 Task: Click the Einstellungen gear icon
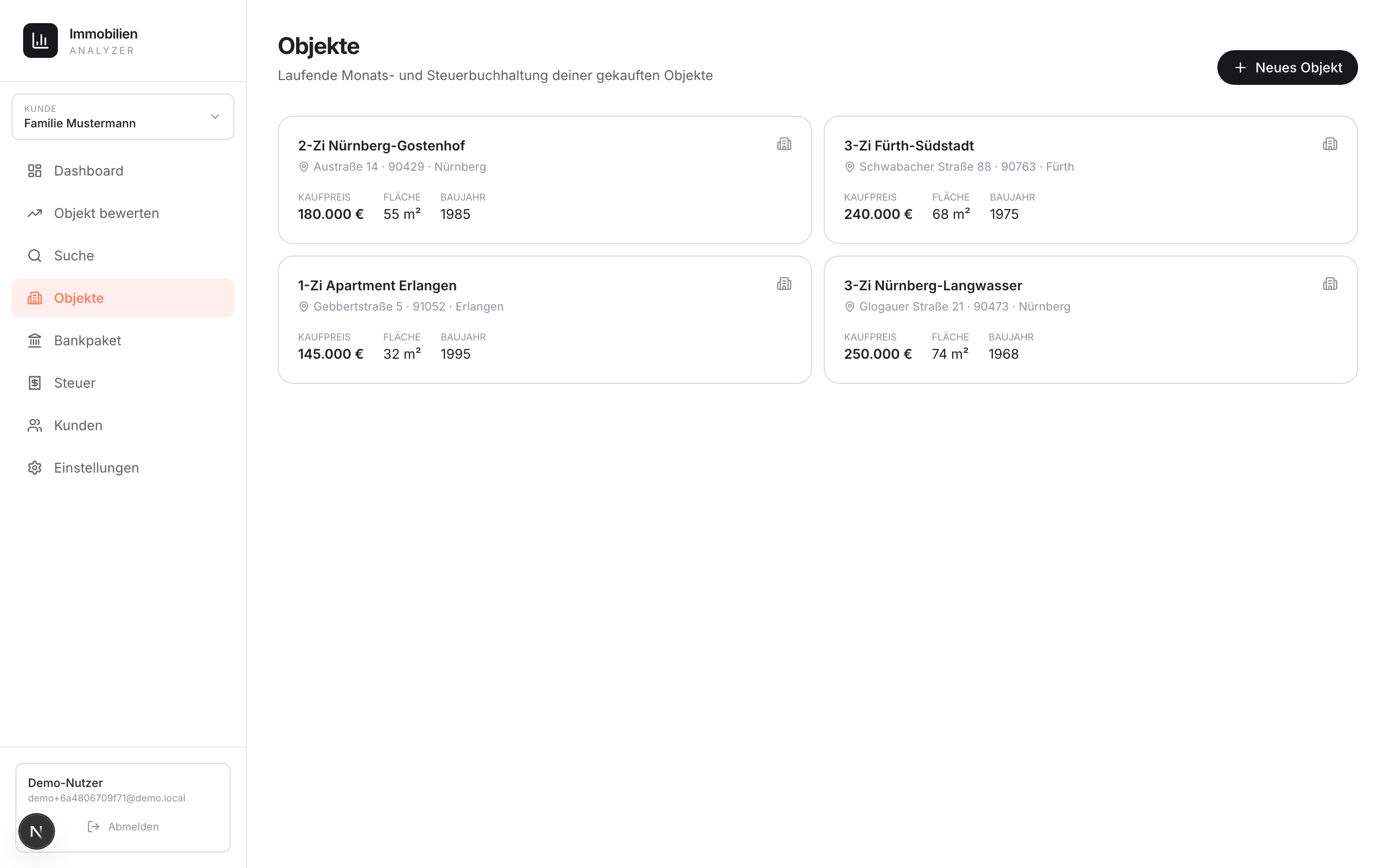click(x=34, y=468)
